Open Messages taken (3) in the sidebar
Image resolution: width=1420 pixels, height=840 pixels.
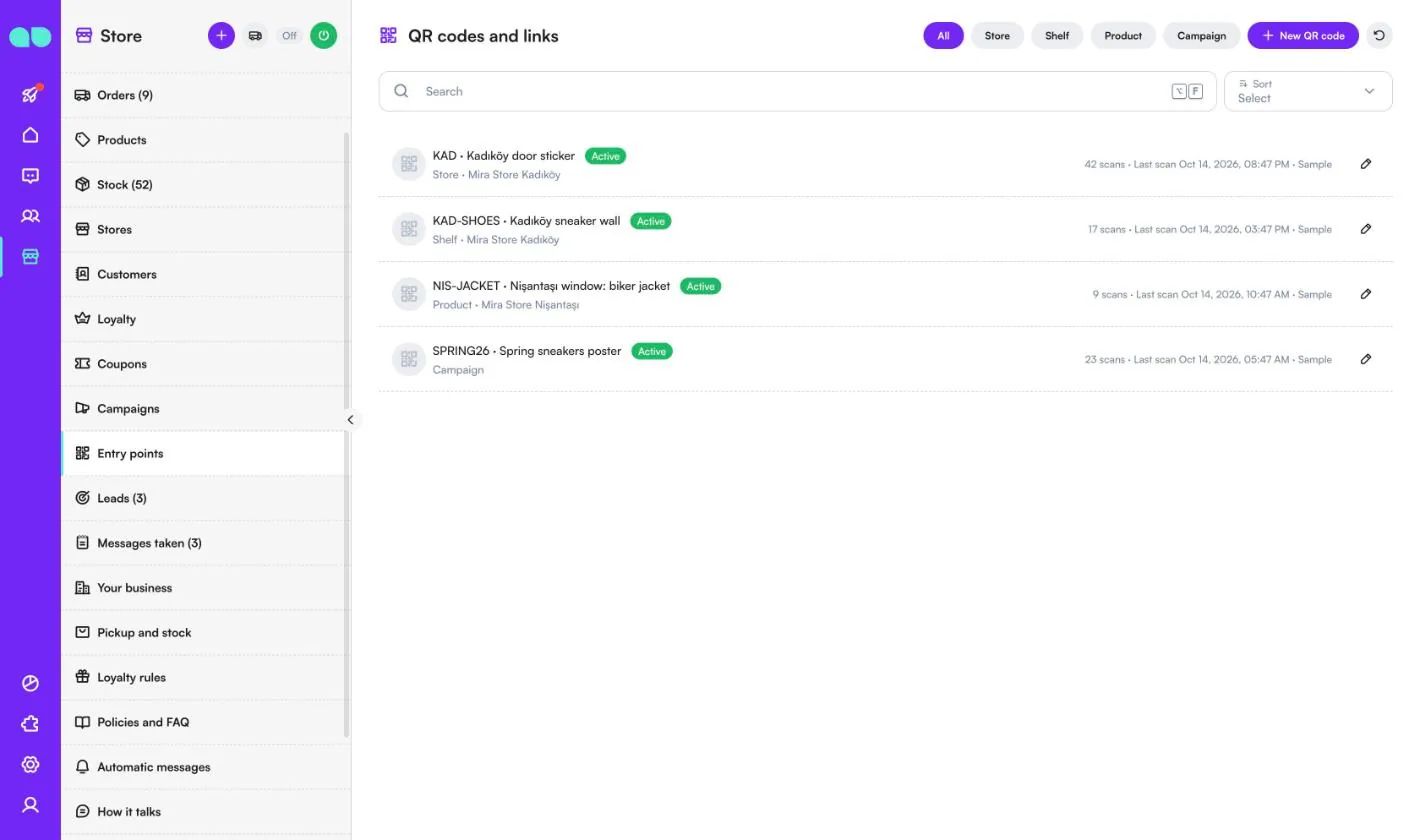[206, 543]
